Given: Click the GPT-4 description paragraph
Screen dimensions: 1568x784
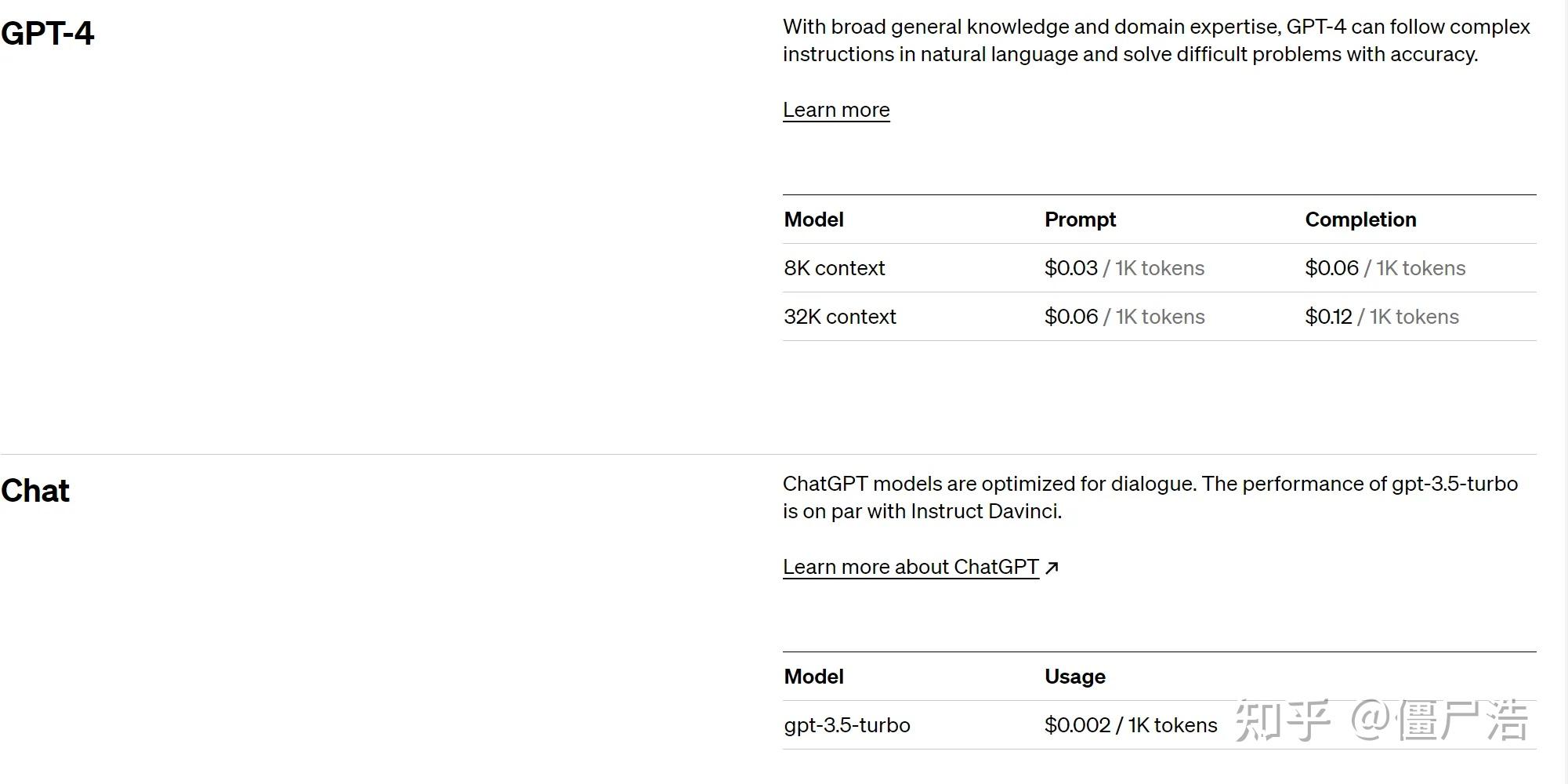Looking at the screenshot, I should (x=1156, y=40).
